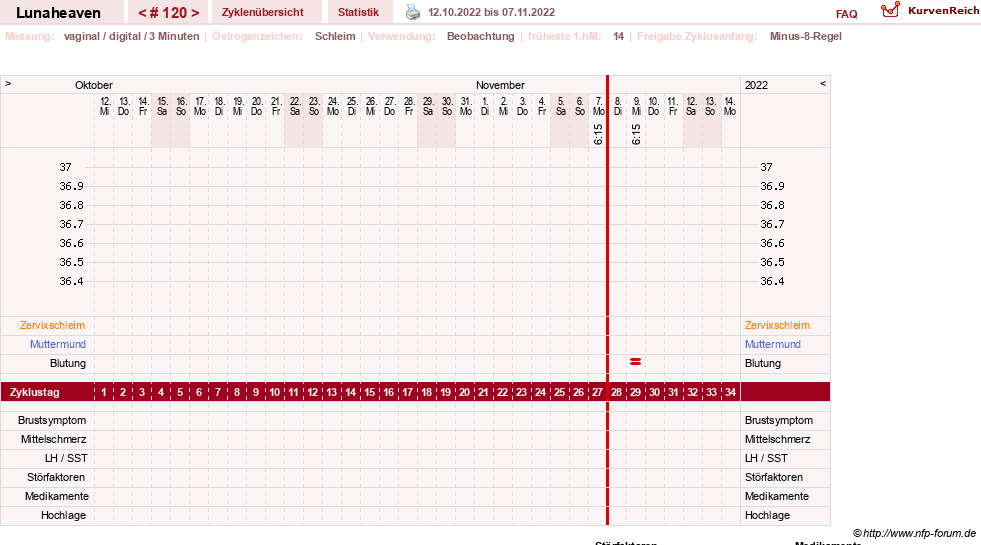This screenshot has width=981, height=545.
Task: Click the Beobachtung value
Action: coord(480,36)
